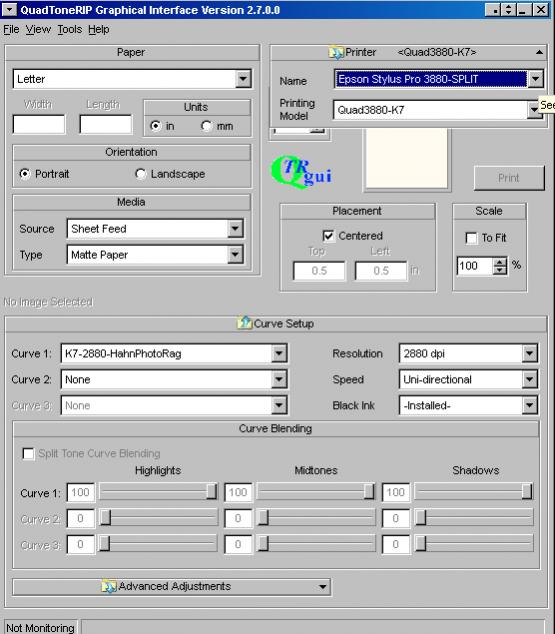Click the Curve 1 Highlights slider

[158, 492]
